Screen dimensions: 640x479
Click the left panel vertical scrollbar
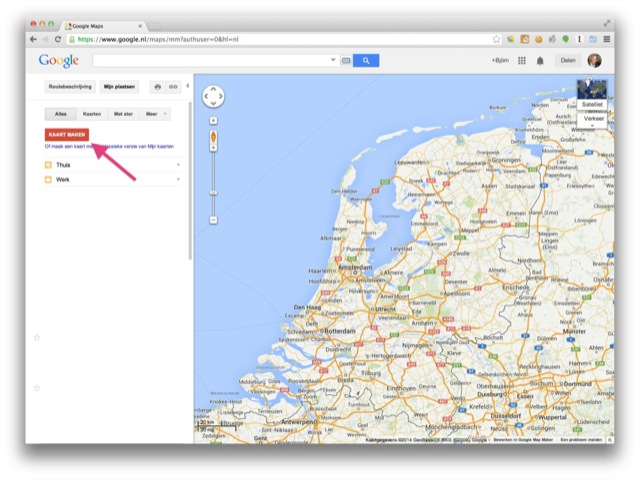coord(190,181)
